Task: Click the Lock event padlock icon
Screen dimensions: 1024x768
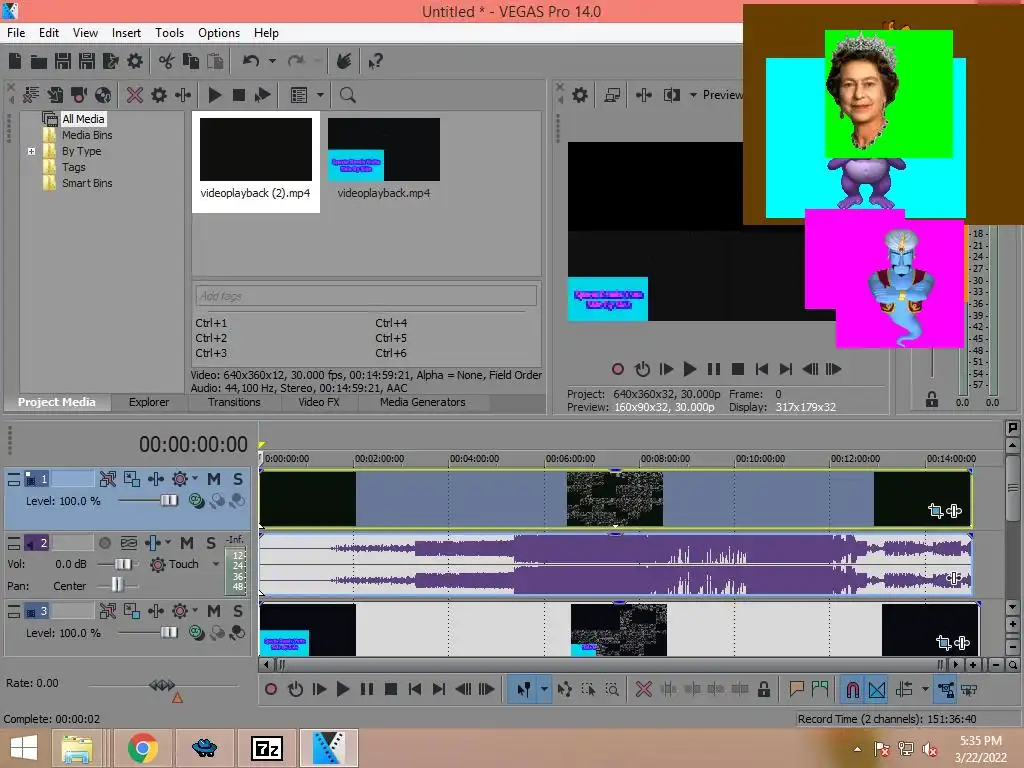Action: click(763, 690)
